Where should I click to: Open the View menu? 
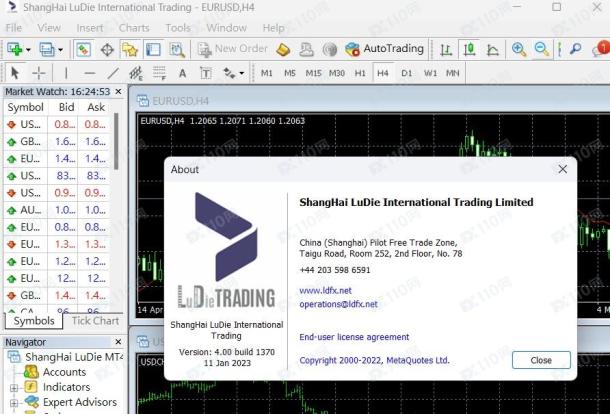click(49, 28)
